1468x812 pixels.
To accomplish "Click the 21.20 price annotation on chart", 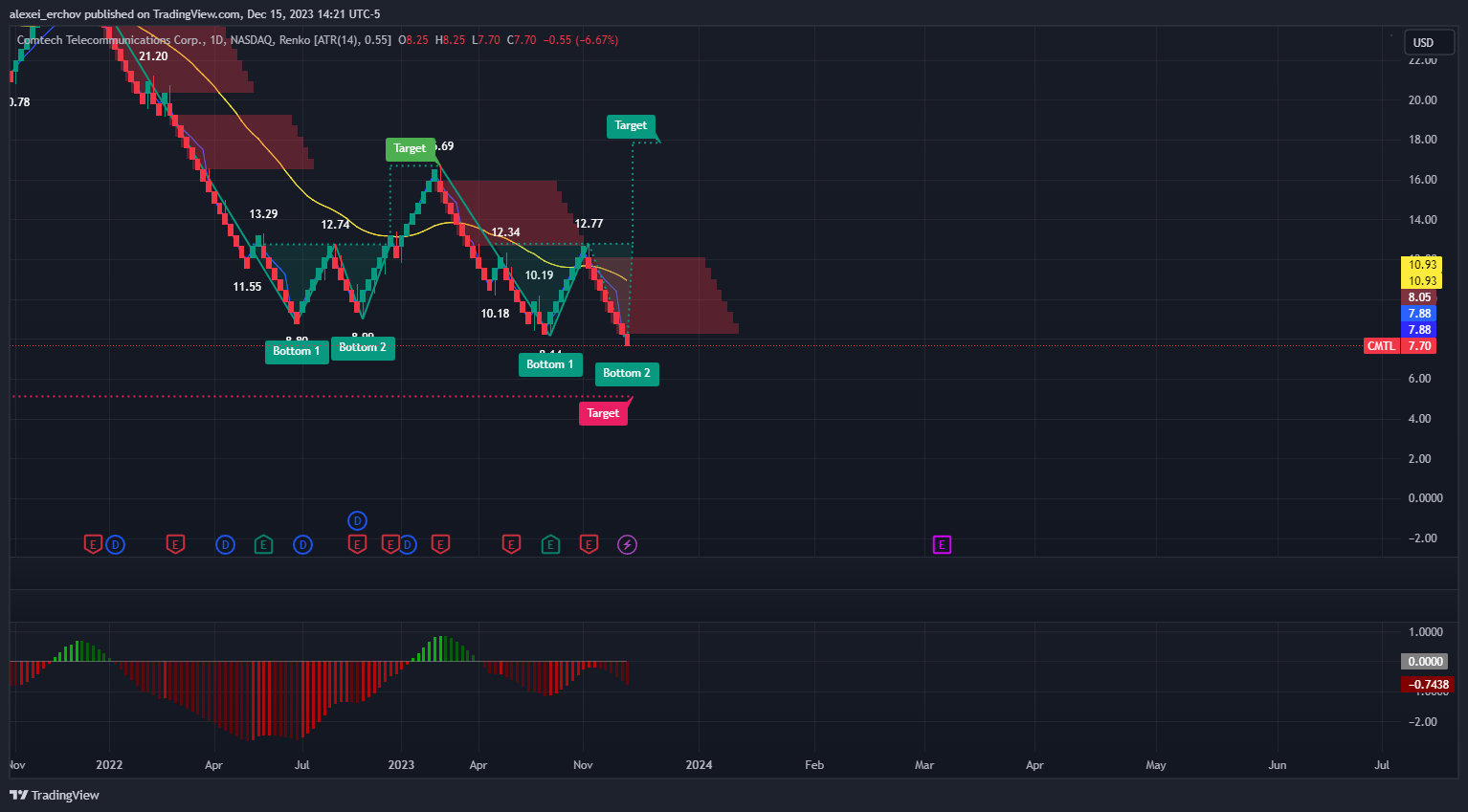I will 153,56.
